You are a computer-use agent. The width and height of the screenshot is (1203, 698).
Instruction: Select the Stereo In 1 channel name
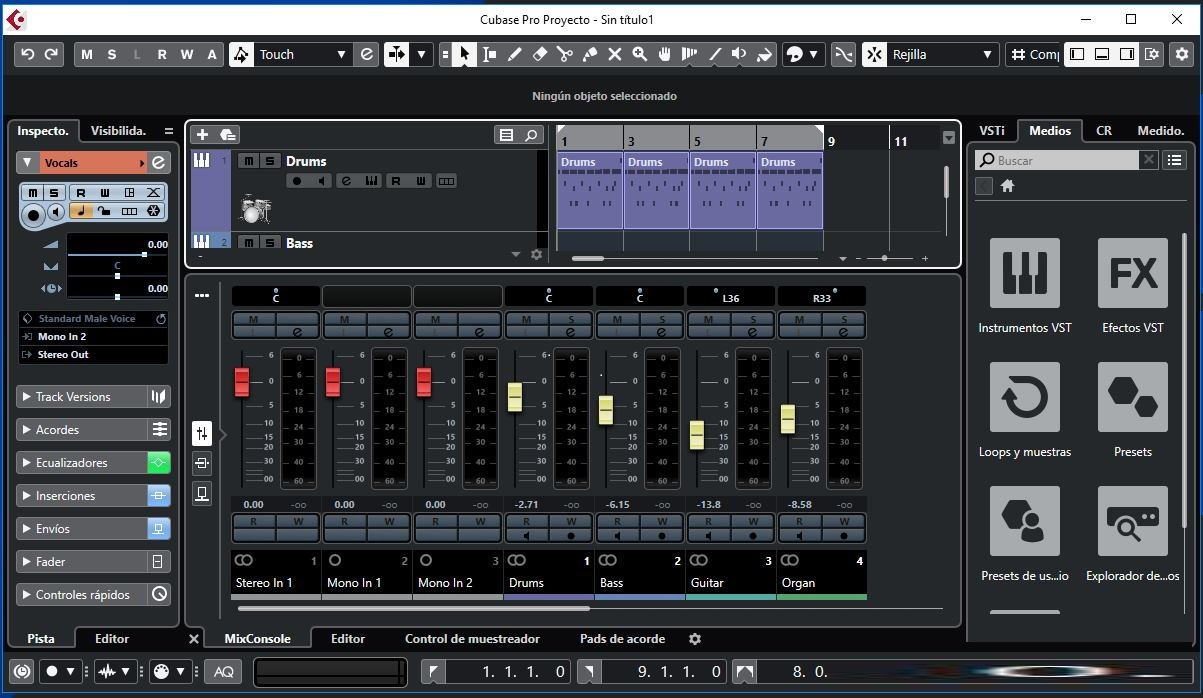[264, 583]
